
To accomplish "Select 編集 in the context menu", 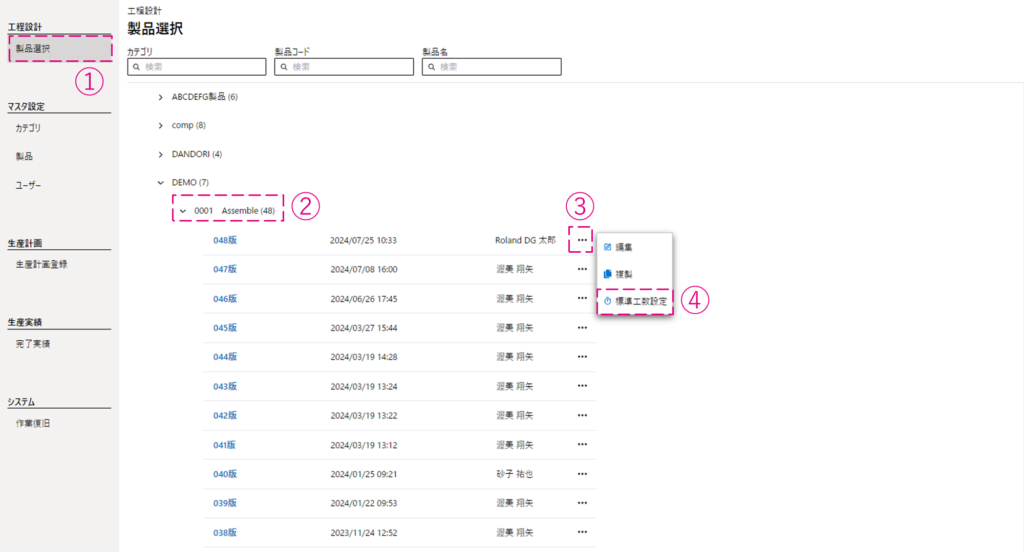I will click(x=623, y=246).
